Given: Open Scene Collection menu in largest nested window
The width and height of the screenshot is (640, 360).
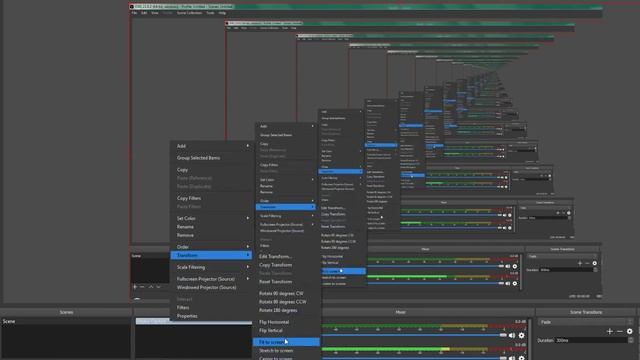Looking at the screenshot, I should pos(189,13).
